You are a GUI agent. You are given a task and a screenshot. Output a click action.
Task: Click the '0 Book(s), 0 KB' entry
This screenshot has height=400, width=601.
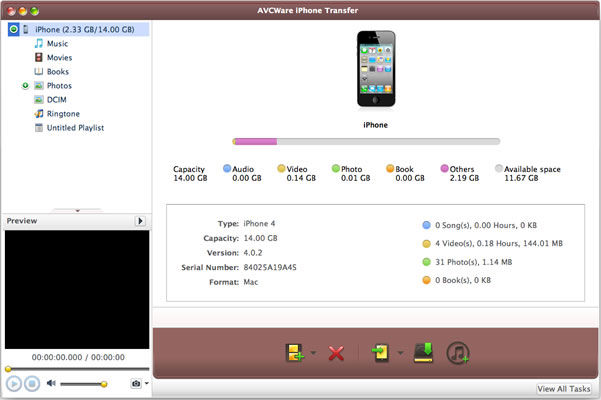click(x=463, y=280)
